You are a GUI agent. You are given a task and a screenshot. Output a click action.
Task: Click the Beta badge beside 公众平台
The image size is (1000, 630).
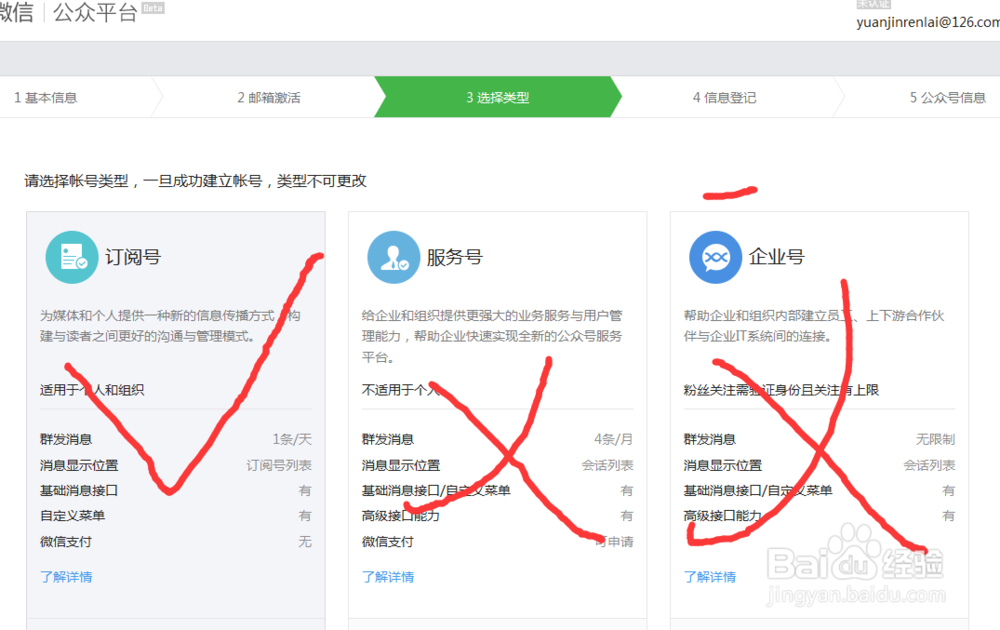pos(153,8)
